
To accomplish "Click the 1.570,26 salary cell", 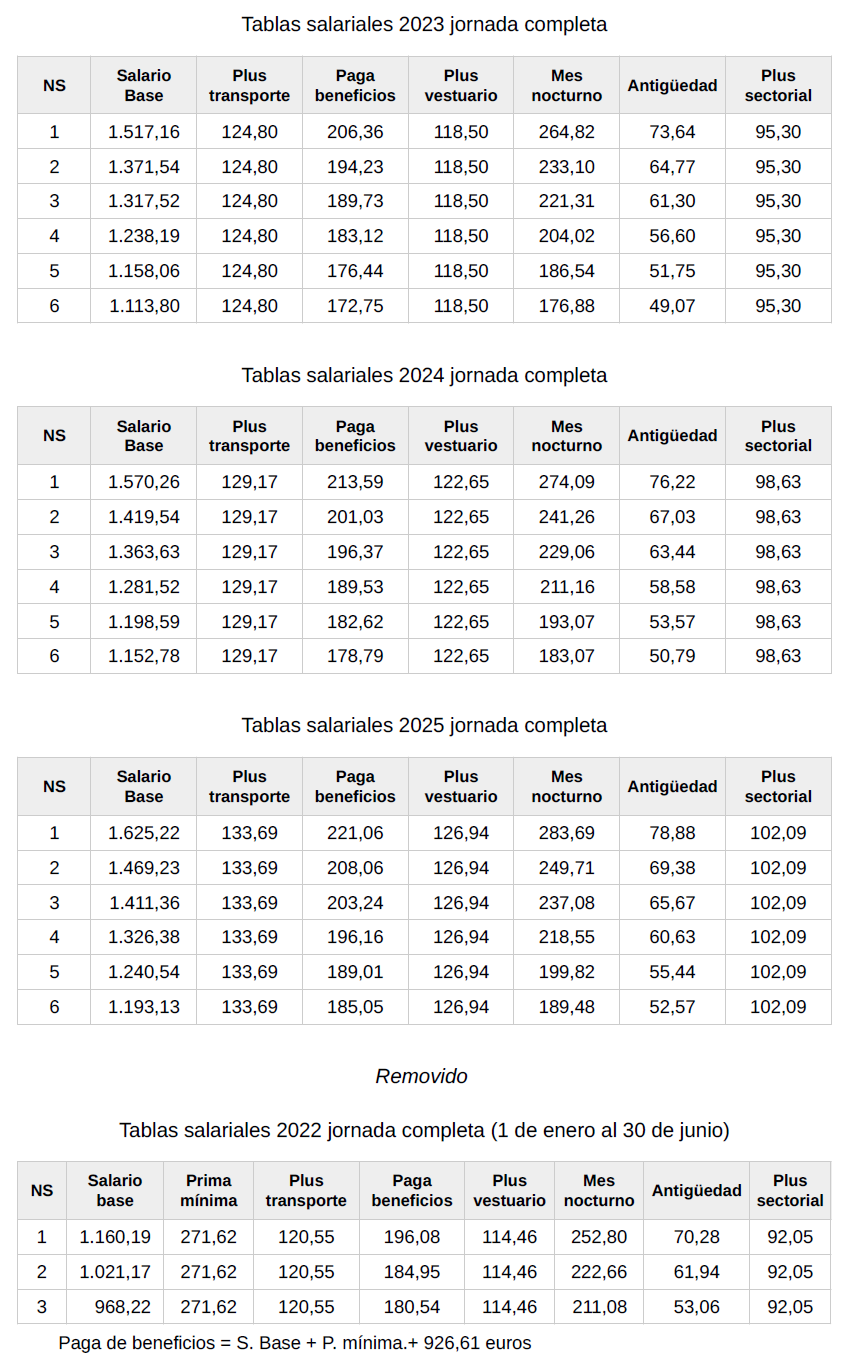I will (x=144, y=482).
